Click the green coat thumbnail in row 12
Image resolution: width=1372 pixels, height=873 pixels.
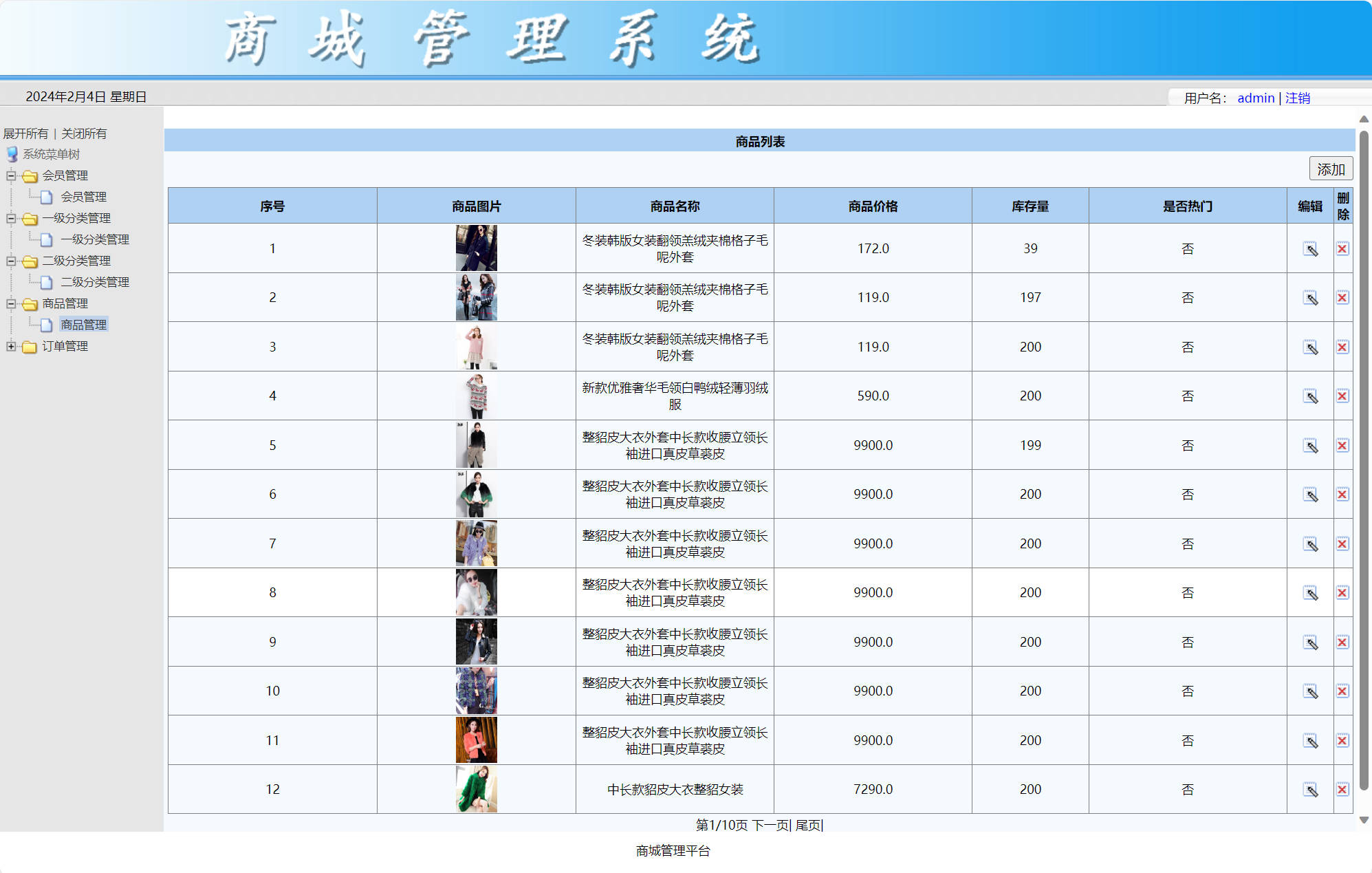click(x=476, y=789)
